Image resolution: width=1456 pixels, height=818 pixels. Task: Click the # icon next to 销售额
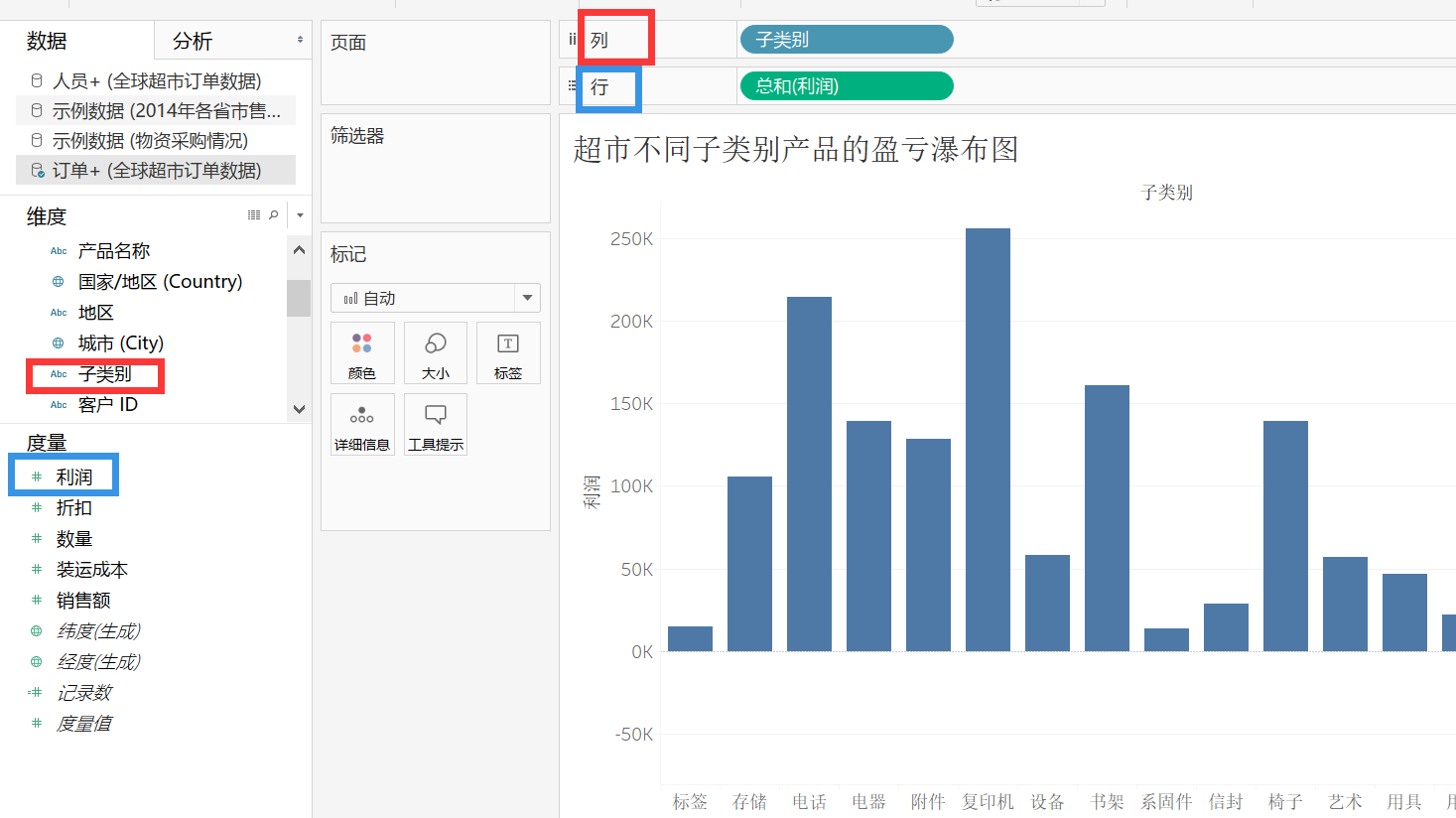[37, 600]
